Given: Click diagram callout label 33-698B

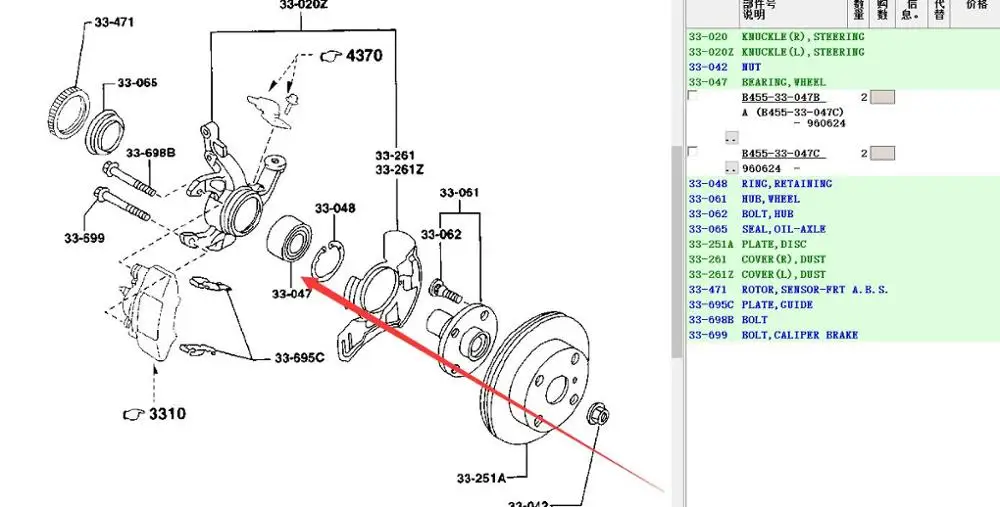Looking at the screenshot, I should coord(151,153).
